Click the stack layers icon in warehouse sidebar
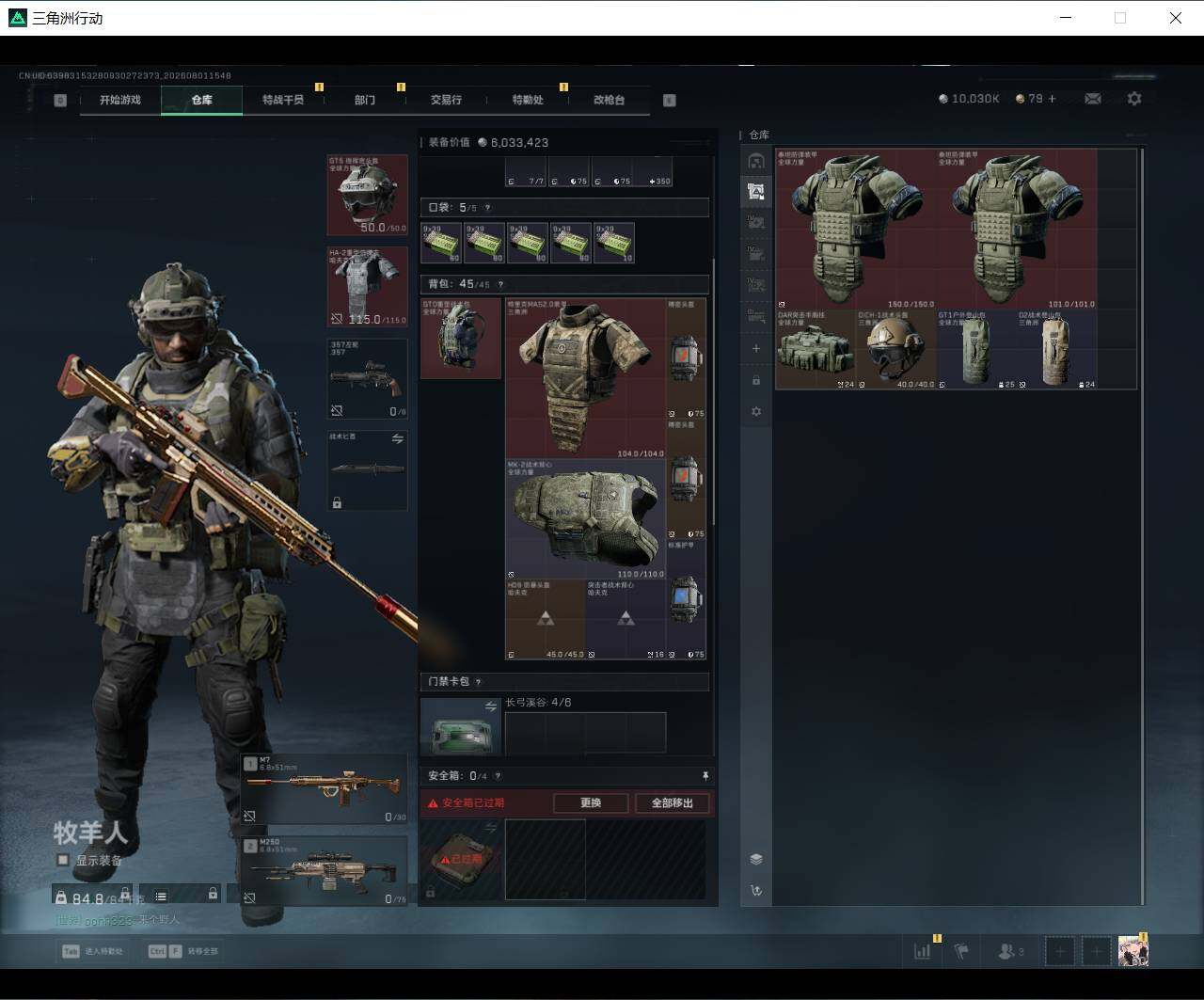The width and height of the screenshot is (1204, 1000). pos(755,859)
